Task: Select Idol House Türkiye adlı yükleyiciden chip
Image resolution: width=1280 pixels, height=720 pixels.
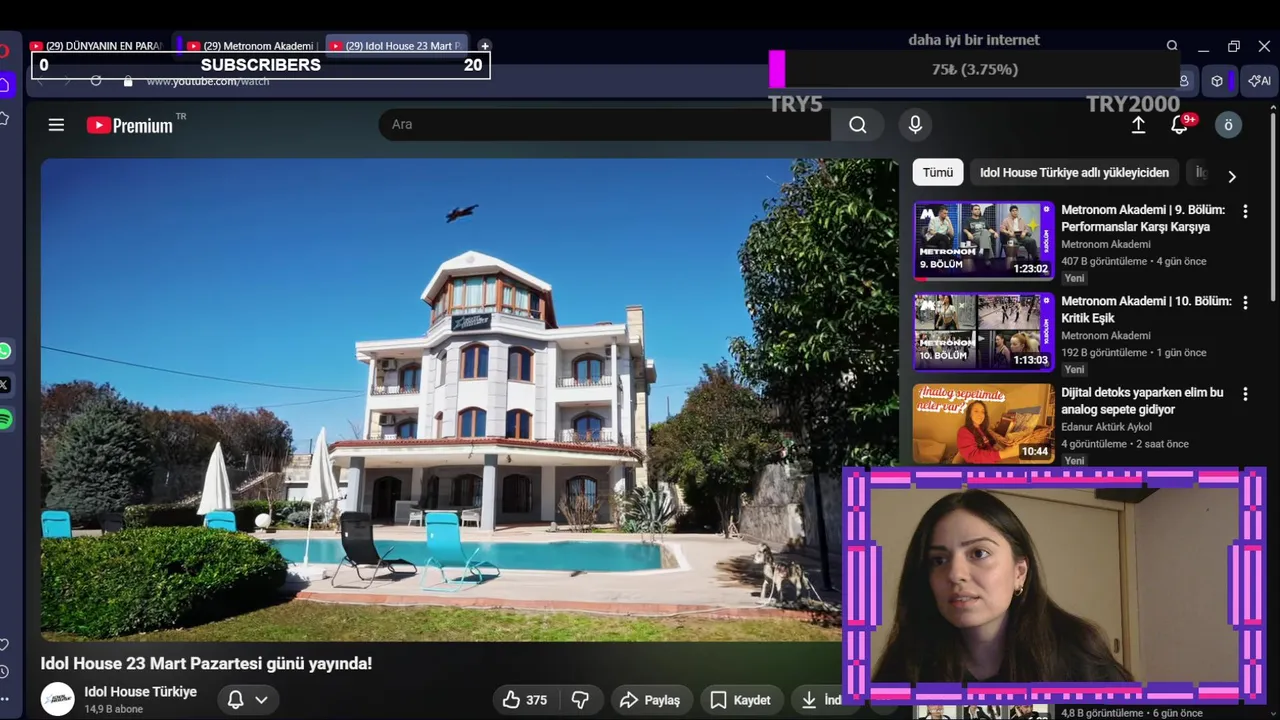Action: (x=1074, y=172)
